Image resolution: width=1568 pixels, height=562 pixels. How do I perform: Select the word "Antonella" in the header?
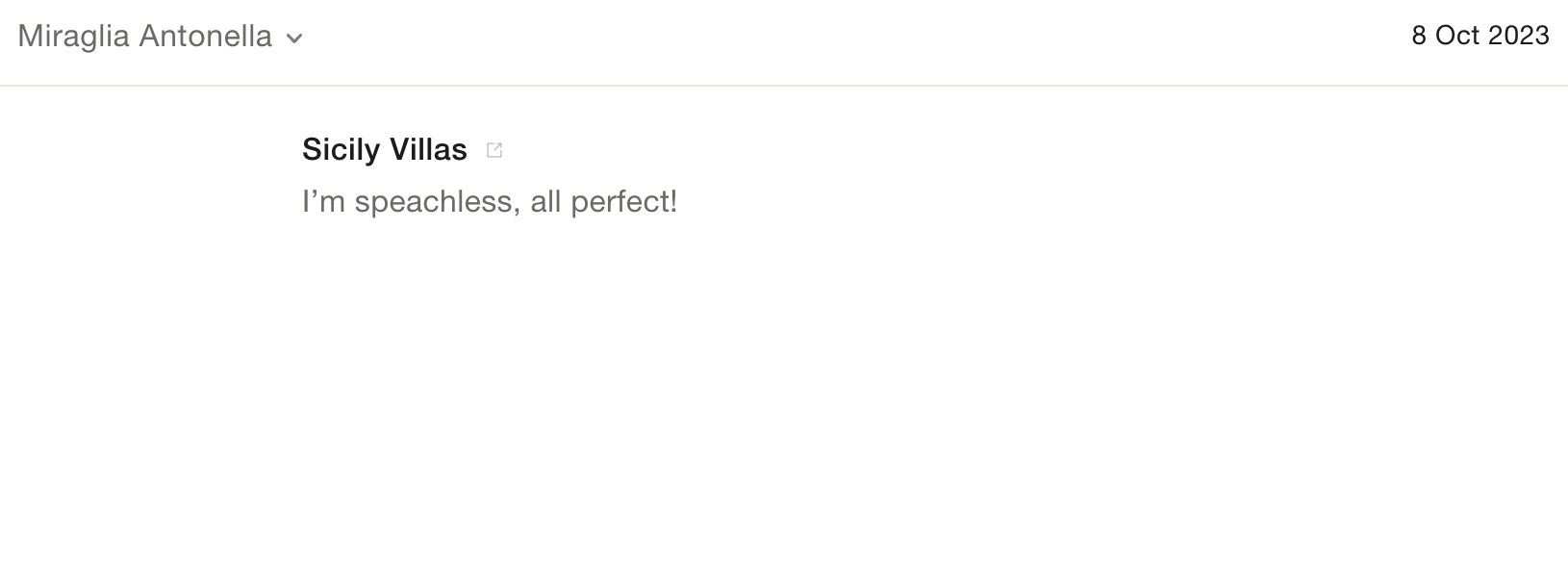click(x=205, y=37)
